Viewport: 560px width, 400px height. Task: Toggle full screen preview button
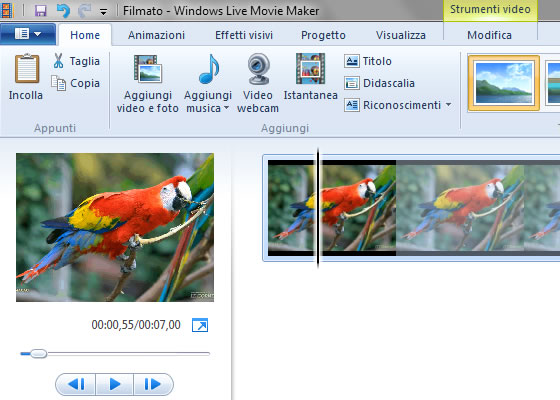pos(200,325)
